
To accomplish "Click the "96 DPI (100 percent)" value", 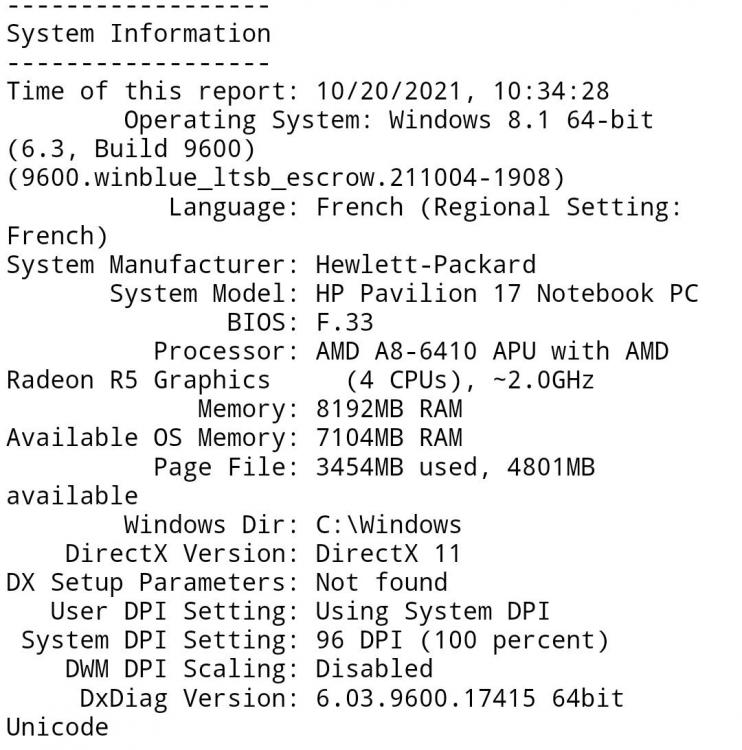I will pyautogui.click(x=462, y=640).
